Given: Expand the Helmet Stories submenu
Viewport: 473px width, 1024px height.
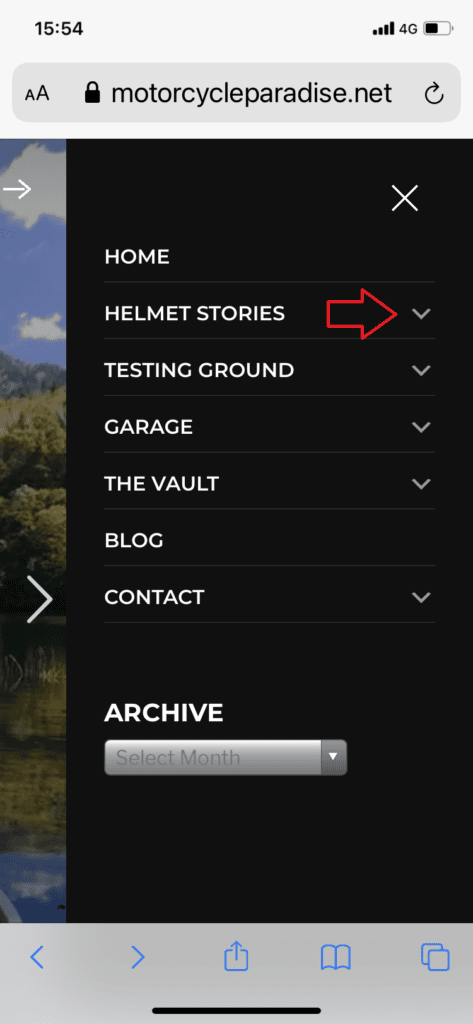Looking at the screenshot, I should click(x=421, y=313).
